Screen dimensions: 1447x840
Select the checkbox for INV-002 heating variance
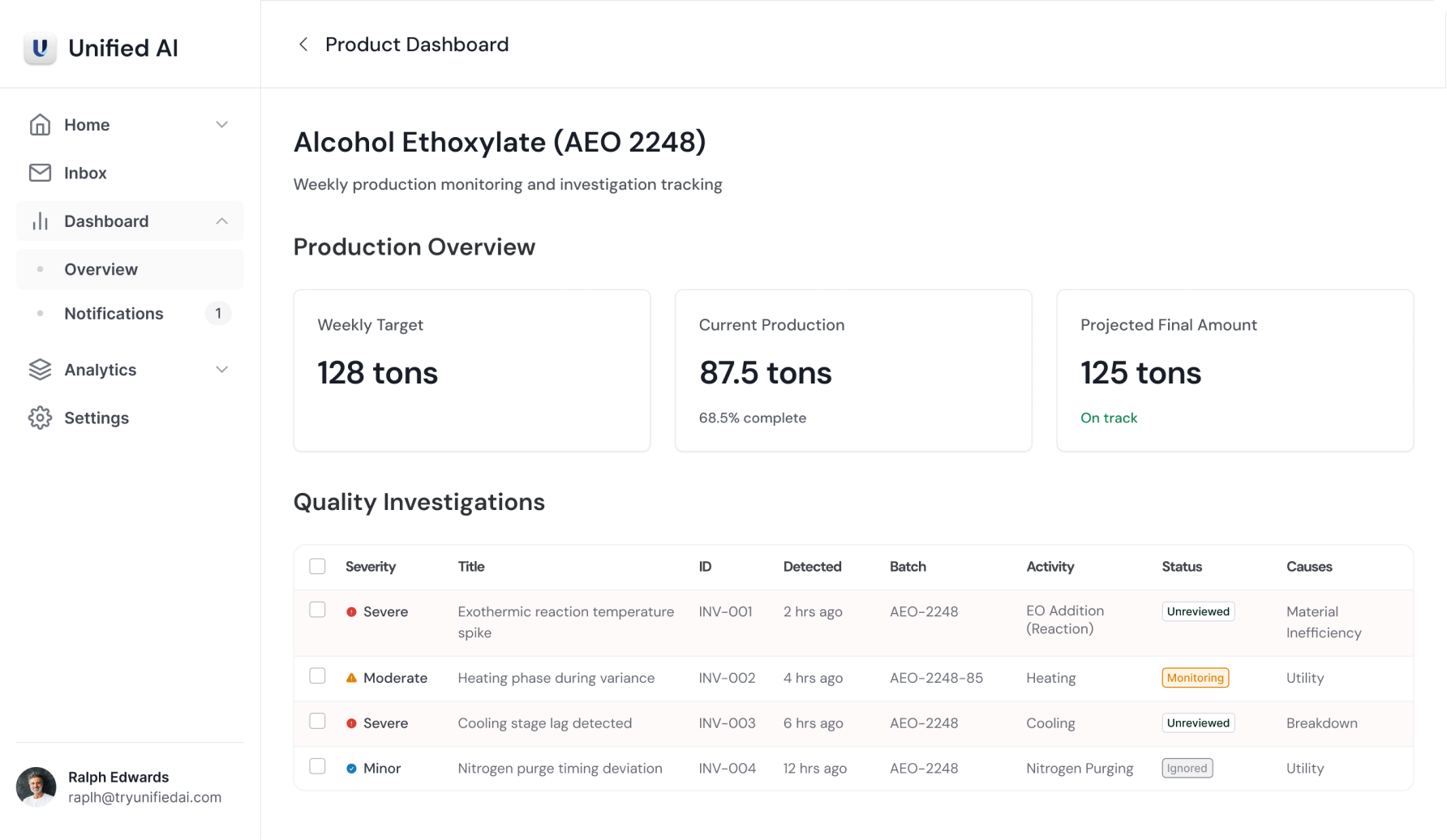coord(317,675)
